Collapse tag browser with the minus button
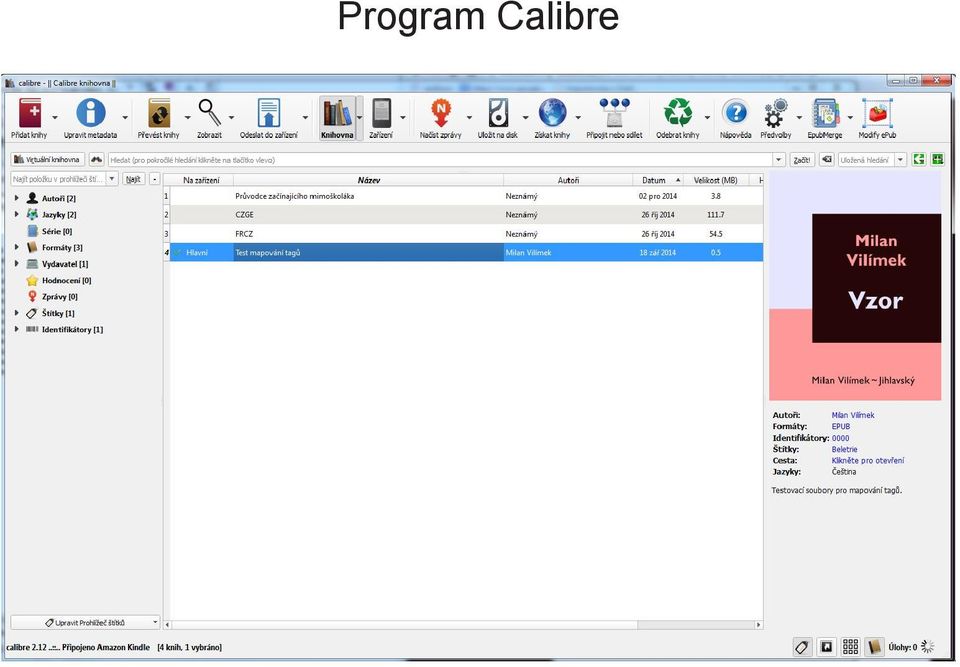The image size is (960, 667). point(154,179)
